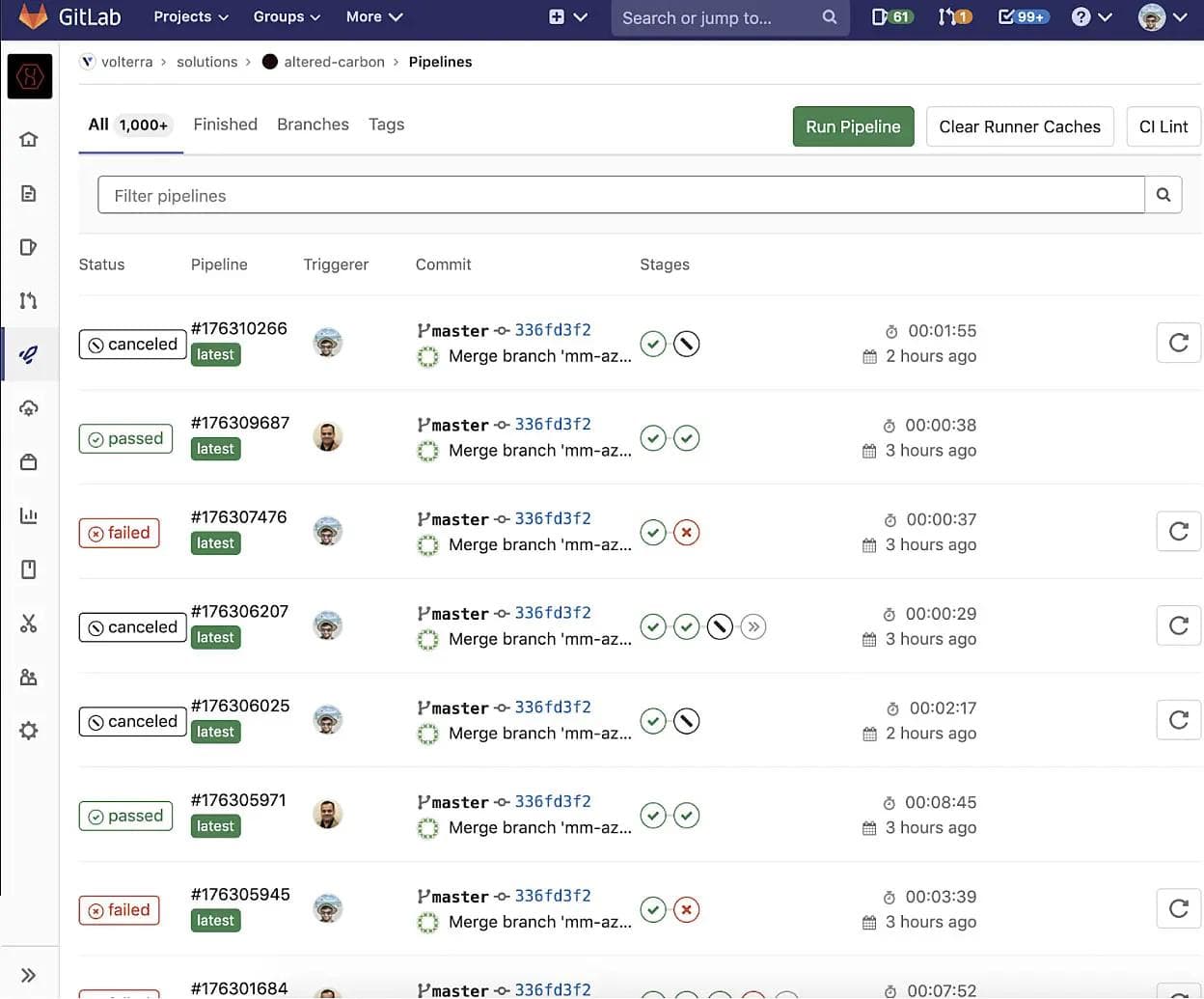Viewport: 1204px width, 999px height.
Task: Open commit link 336fd3f2 on #176309687
Action: point(553,424)
